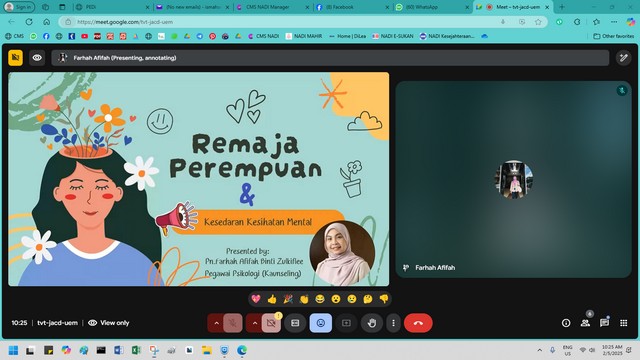Close the WhatsApp tab

coord(467,7)
